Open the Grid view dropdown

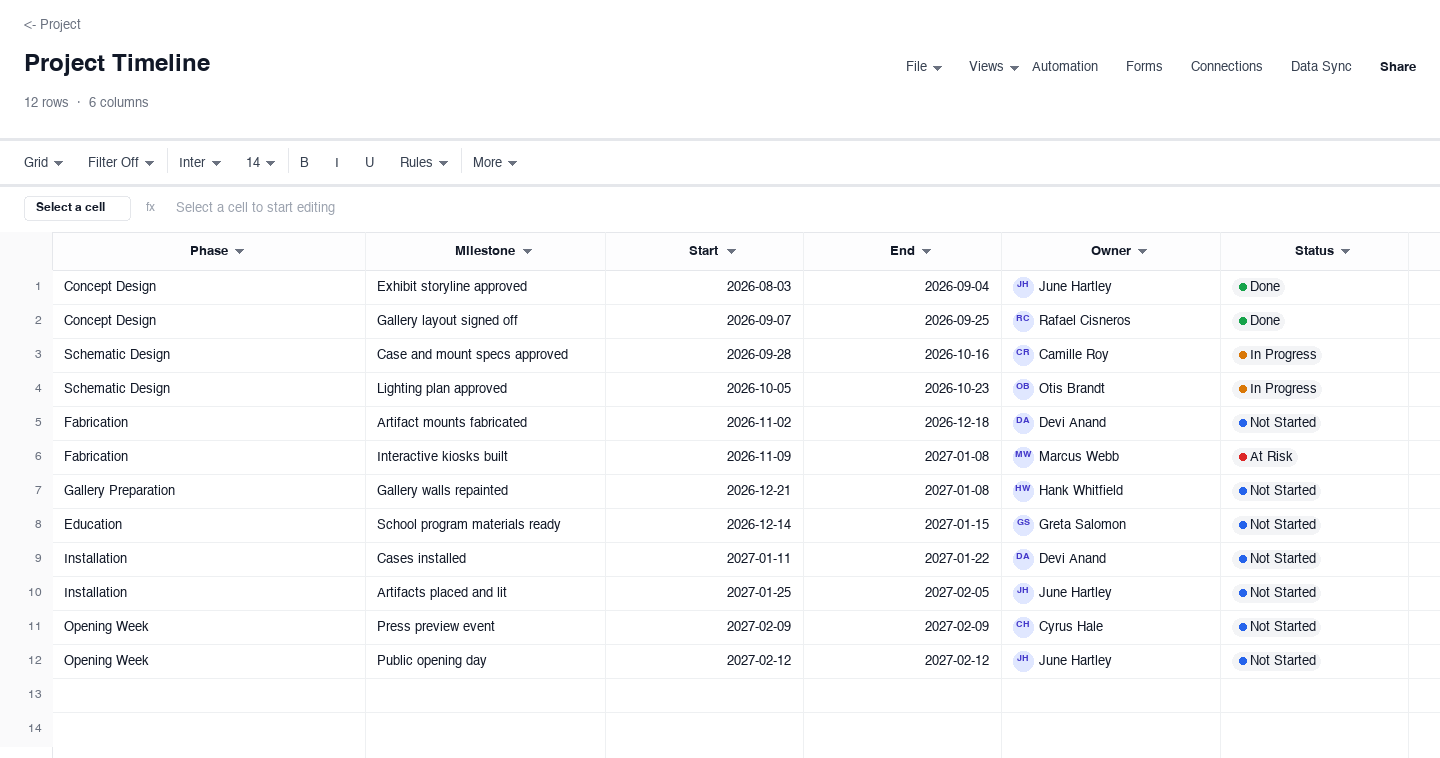(44, 162)
